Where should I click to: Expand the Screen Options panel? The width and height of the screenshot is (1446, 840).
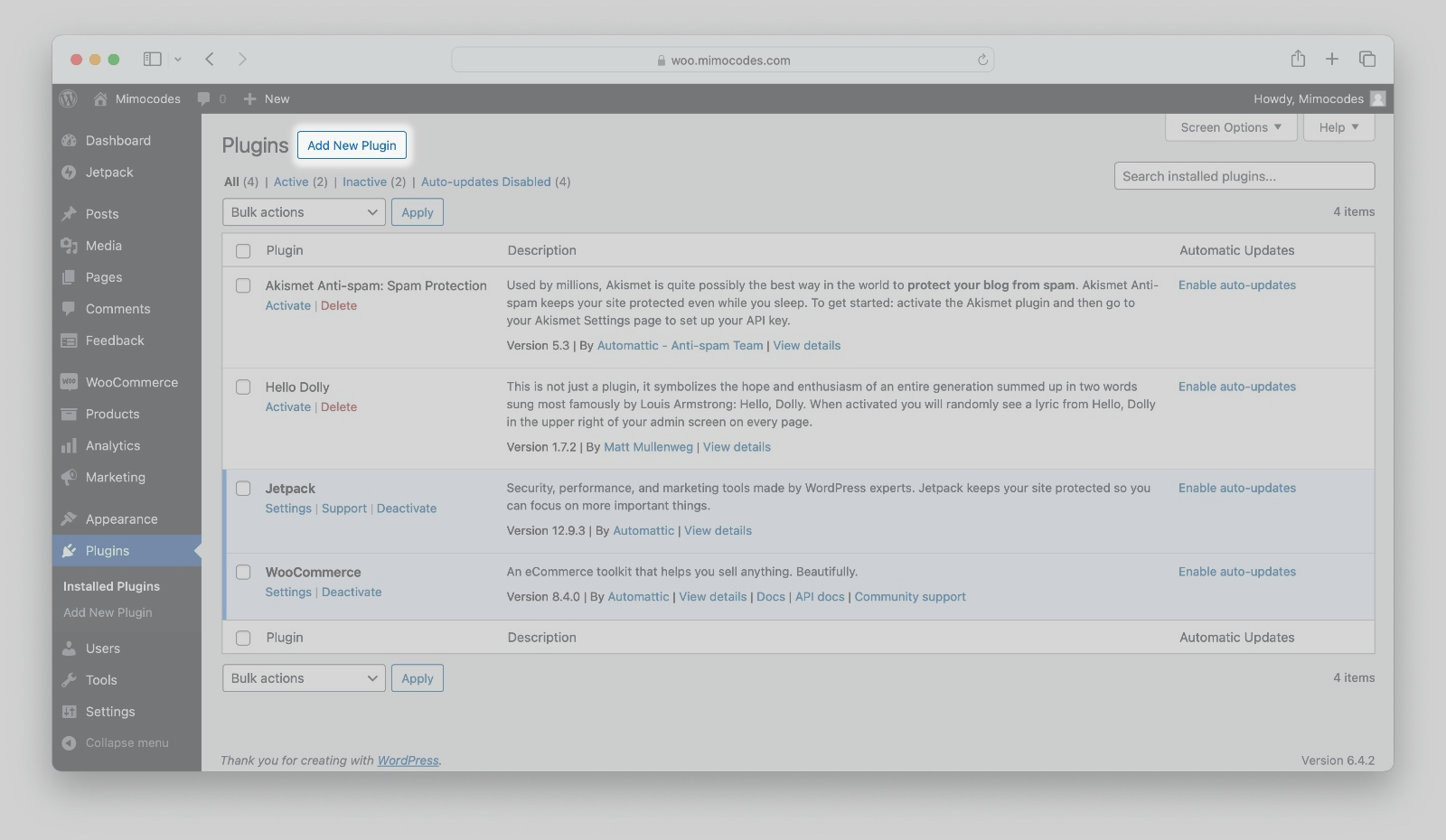click(x=1230, y=127)
